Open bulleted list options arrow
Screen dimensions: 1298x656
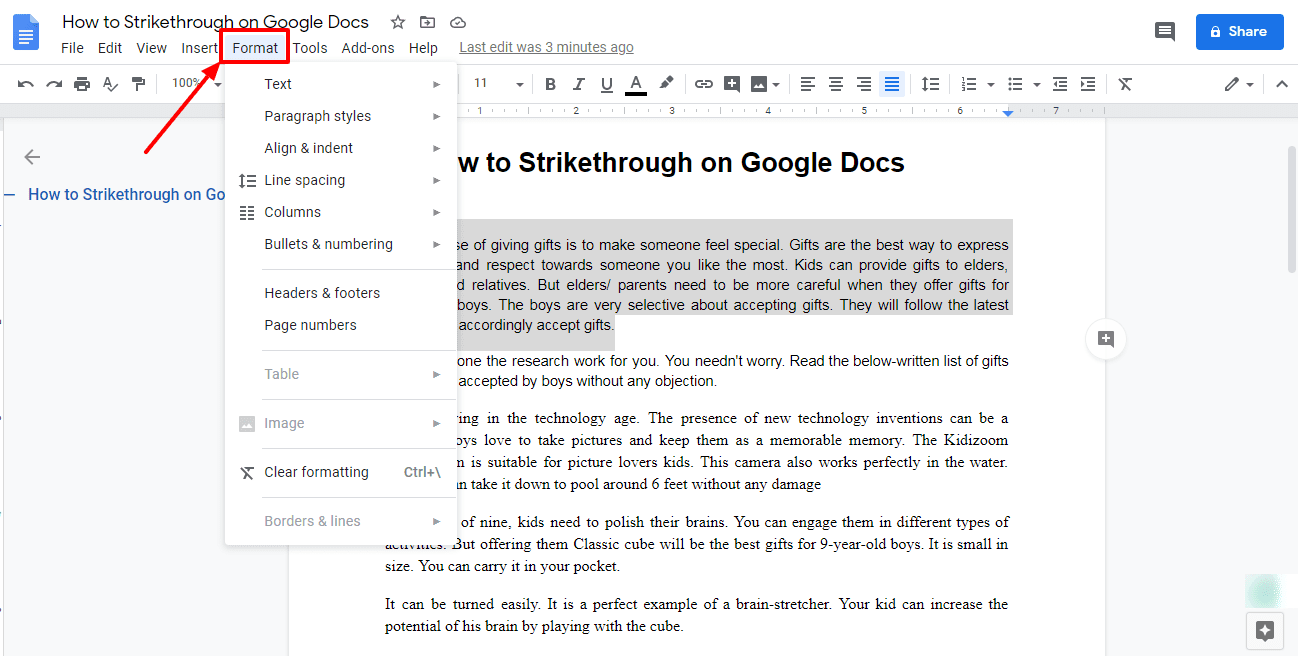1037,85
